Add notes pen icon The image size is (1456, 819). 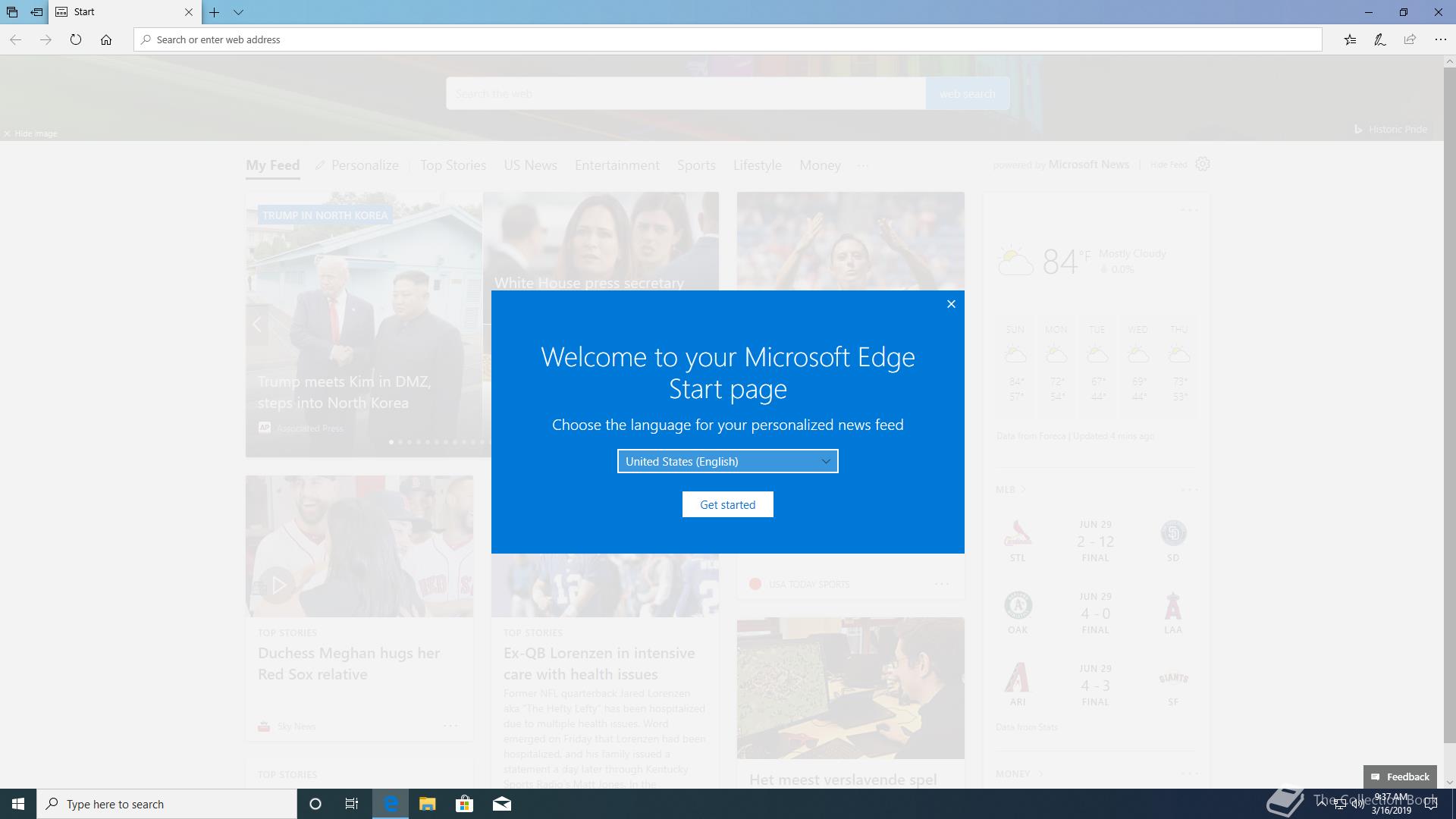[x=1380, y=39]
